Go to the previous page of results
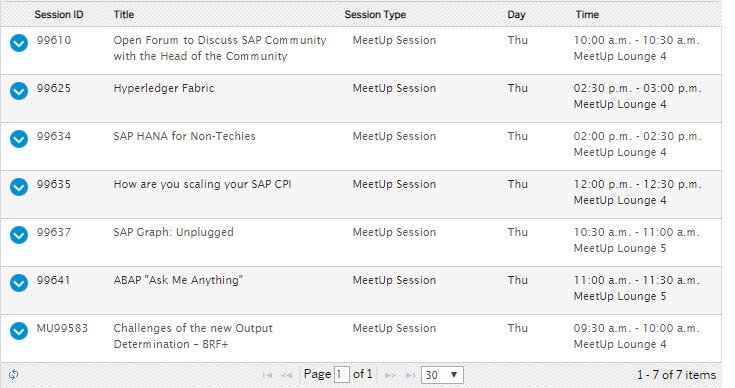Screen dimensions: 735x388 pos(286,375)
